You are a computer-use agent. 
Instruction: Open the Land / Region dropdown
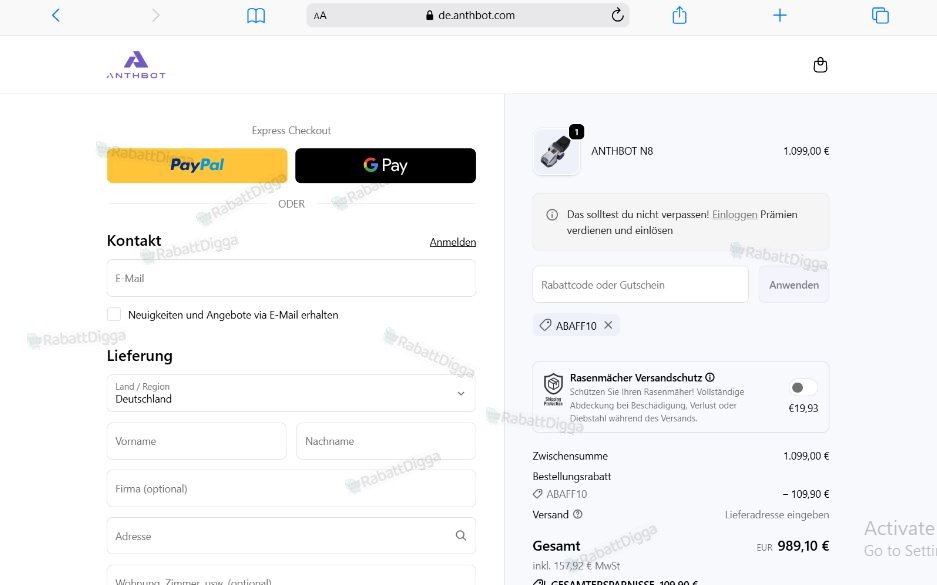pyautogui.click(x=291, y=393)
